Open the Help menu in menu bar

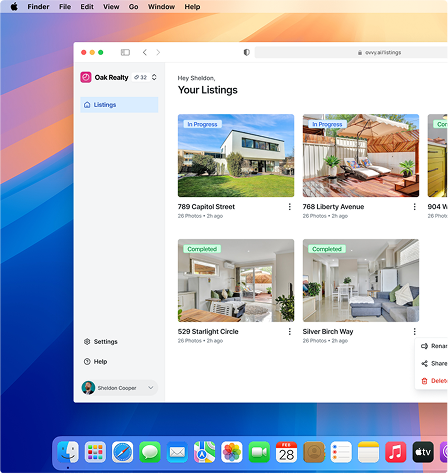coord(192,7)
